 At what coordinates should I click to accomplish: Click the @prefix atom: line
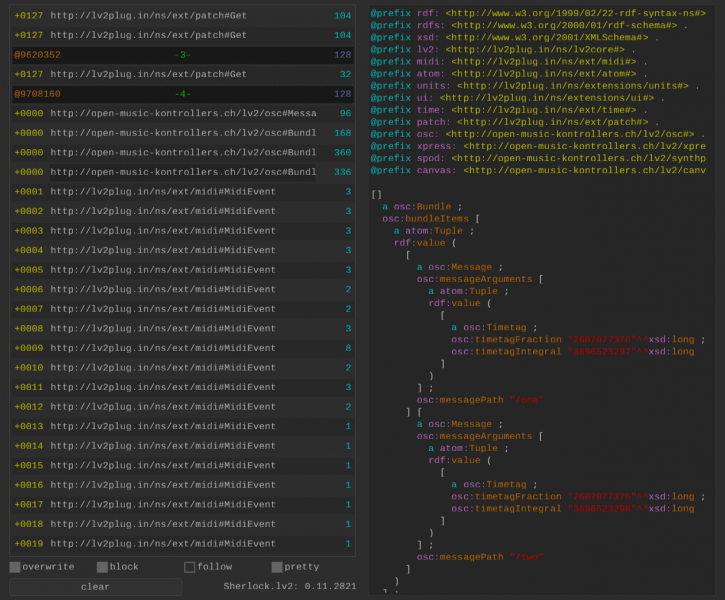pyautogui.click(x=509, y=73)
